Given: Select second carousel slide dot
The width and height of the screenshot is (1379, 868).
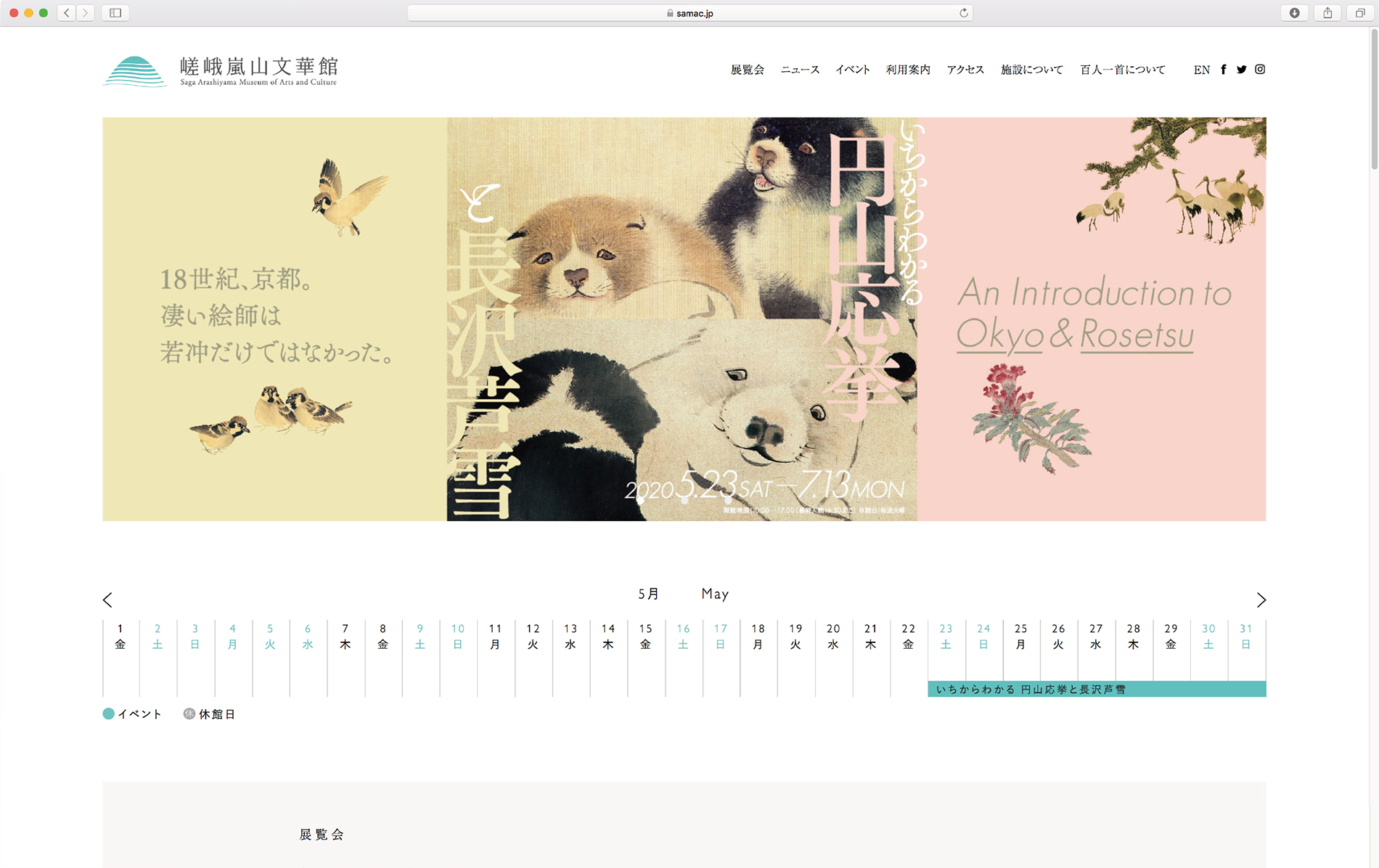Looking at the screenshot, I should tap(684, 500).
